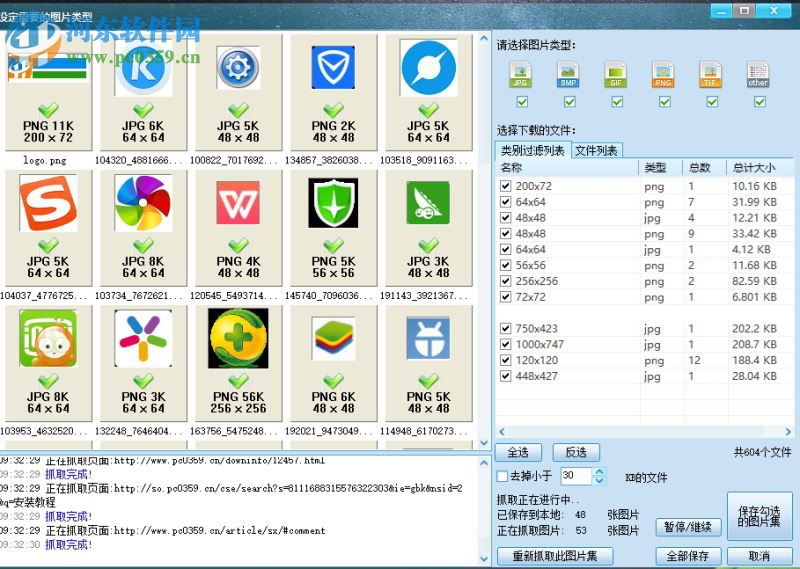The height and width of the screenshot is (569, 800).
Task: Increase the KB size spinner value
Action: [x=599, y=472]
